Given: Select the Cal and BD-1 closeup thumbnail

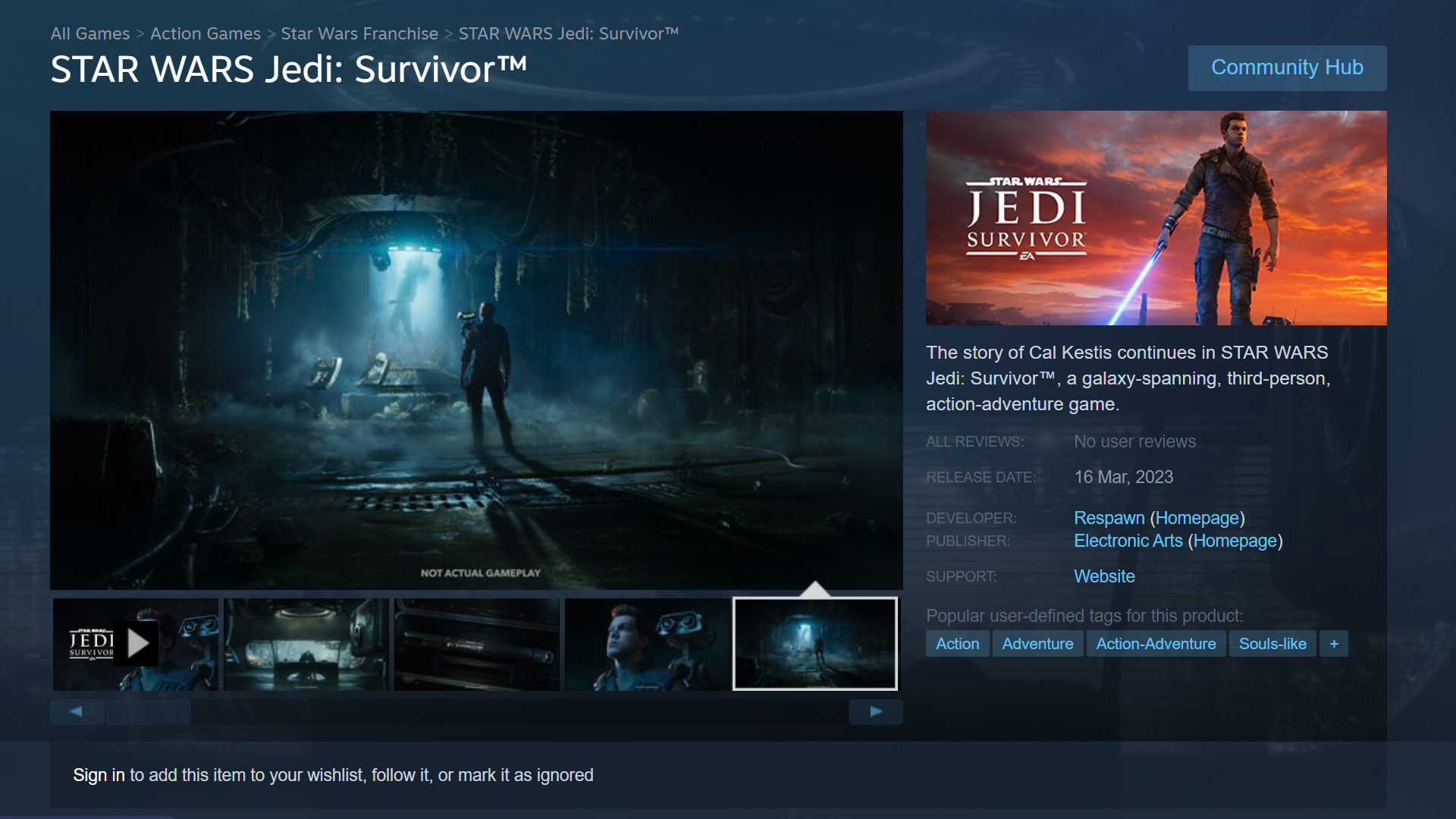Looking at the screenshot, I should tap(648, 644).
